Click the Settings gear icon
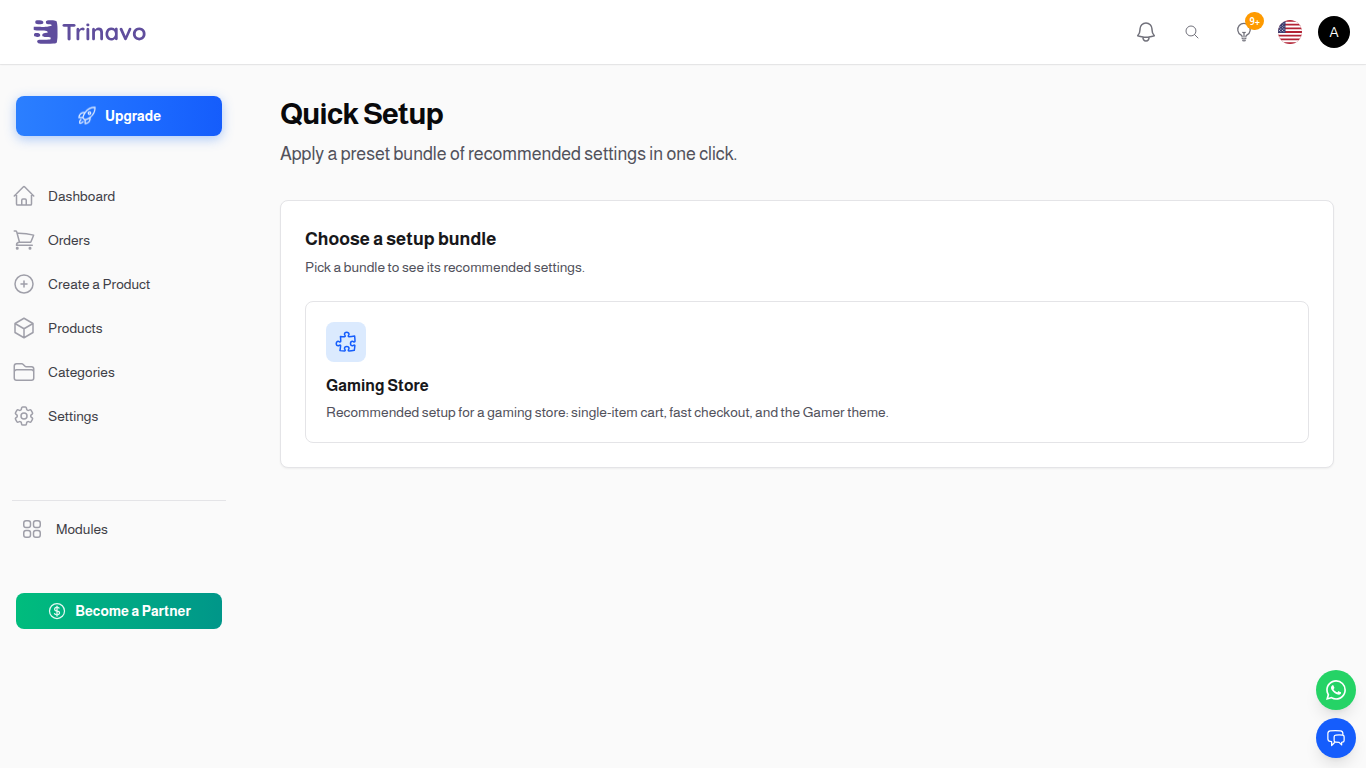This screenshot has width=1366, height=768. click(24, 416)
